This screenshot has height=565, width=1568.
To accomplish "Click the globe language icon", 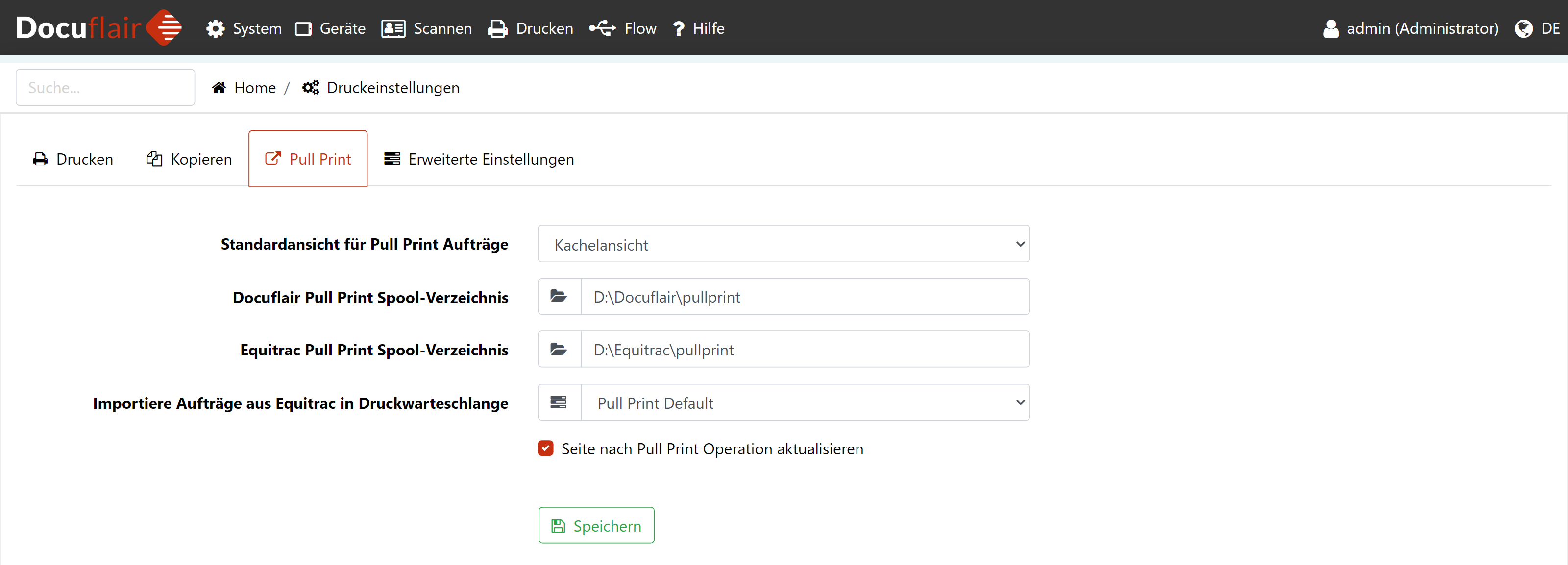I will [1523, 28].
